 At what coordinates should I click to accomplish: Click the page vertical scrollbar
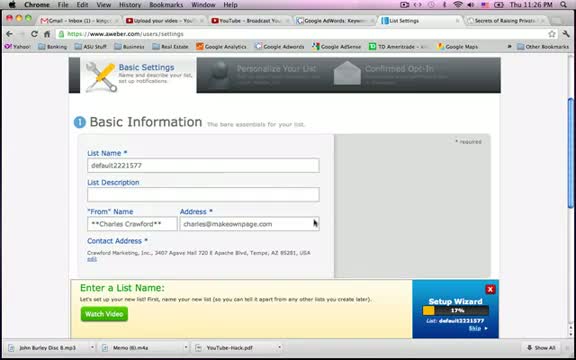point(570,154)
